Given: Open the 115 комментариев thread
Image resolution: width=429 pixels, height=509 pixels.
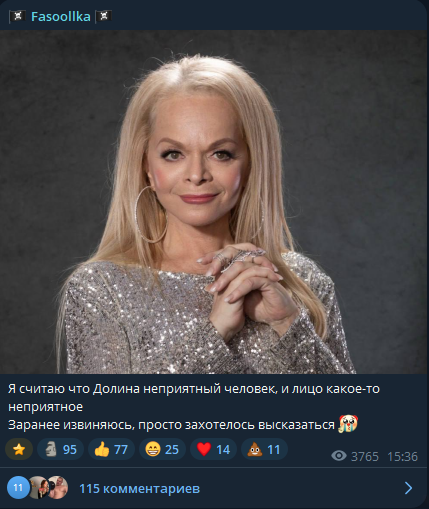Looking at the screenshot, I should 139,488.
